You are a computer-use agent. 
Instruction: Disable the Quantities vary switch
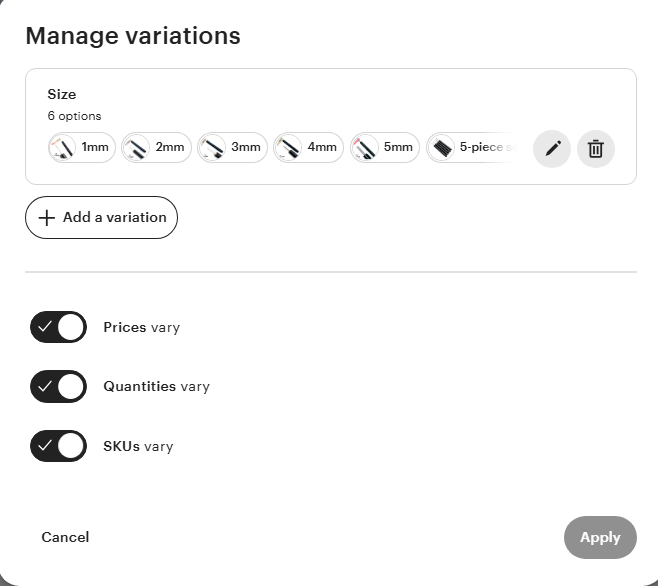tap(59, 386)
